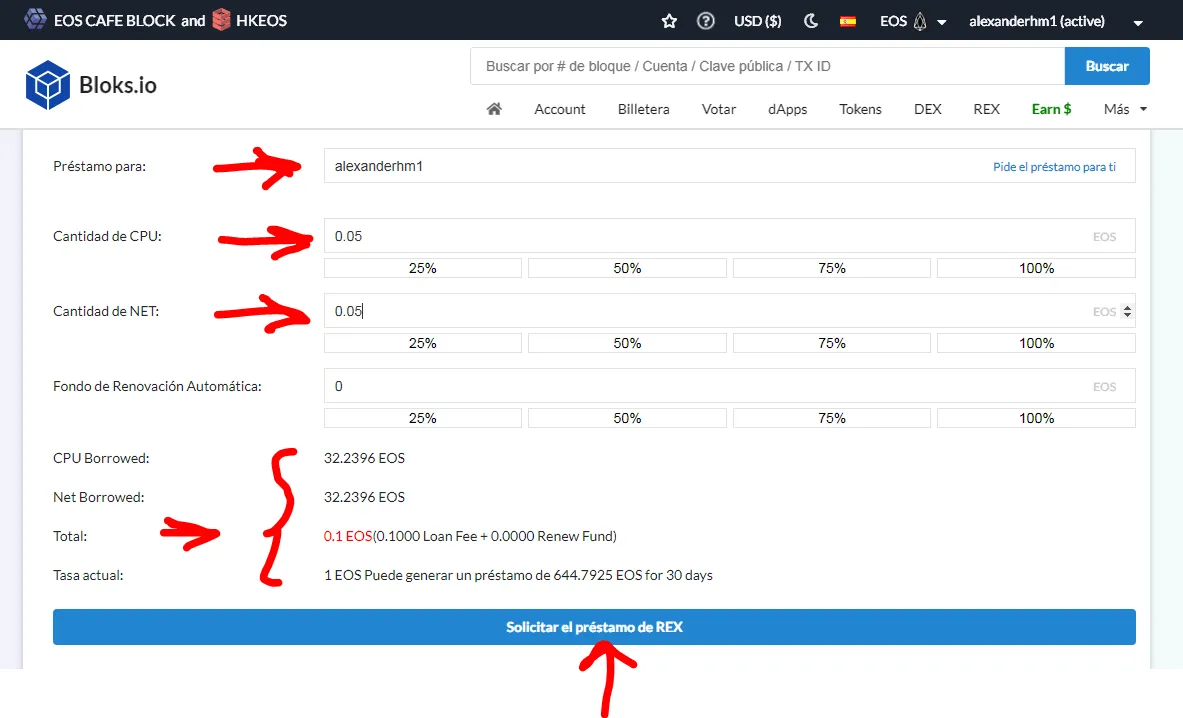Set NET amount to 25%

pos(422,343)
